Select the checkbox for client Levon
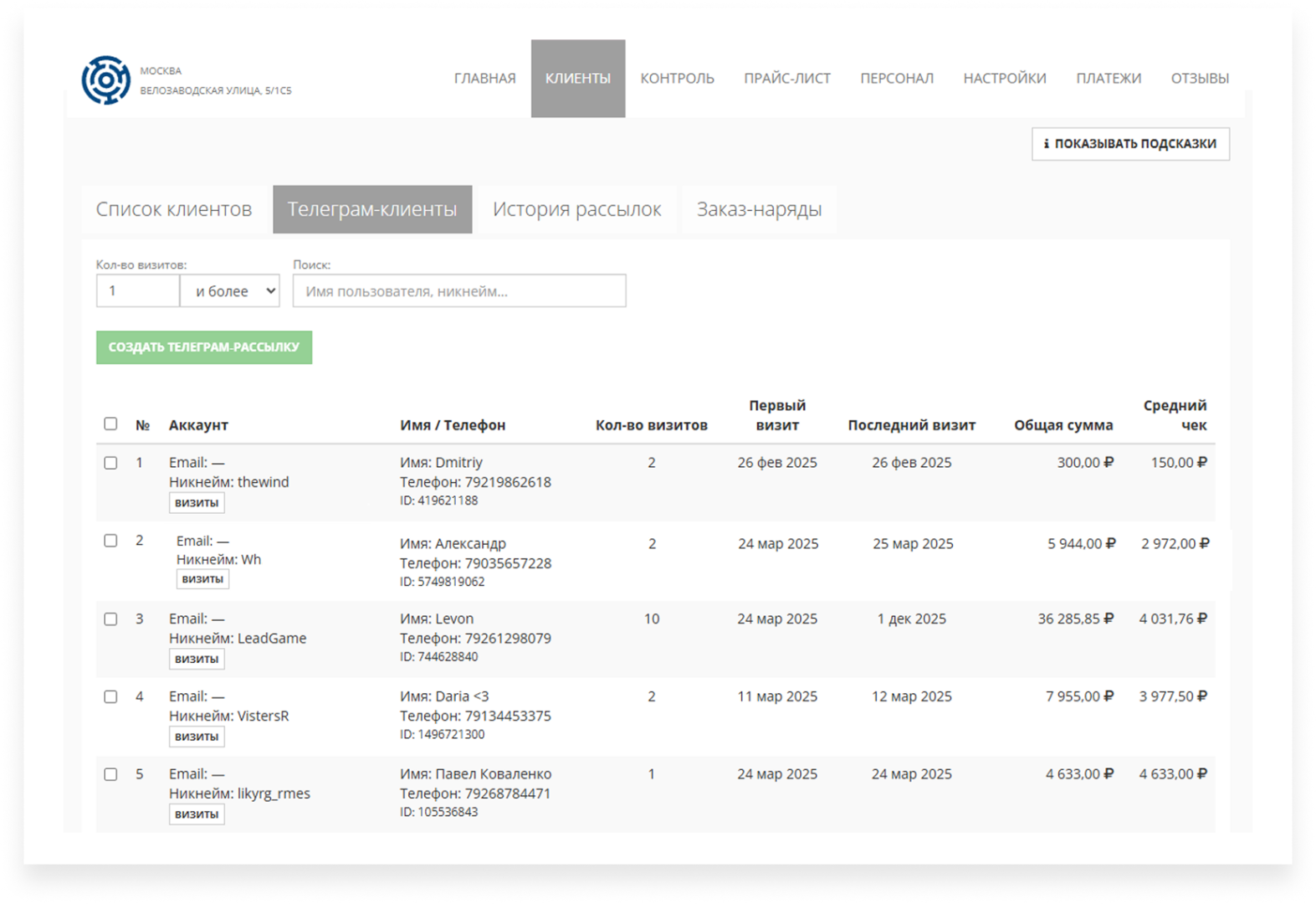 (x=110, y=619)
